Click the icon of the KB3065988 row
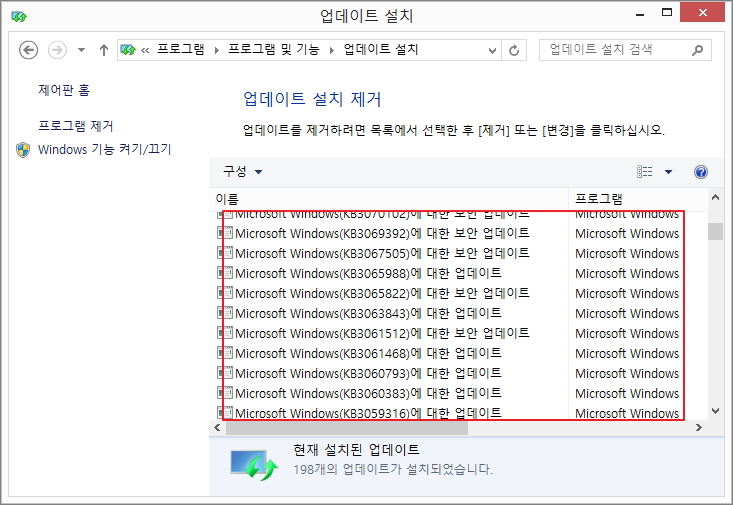 point(225,273)
